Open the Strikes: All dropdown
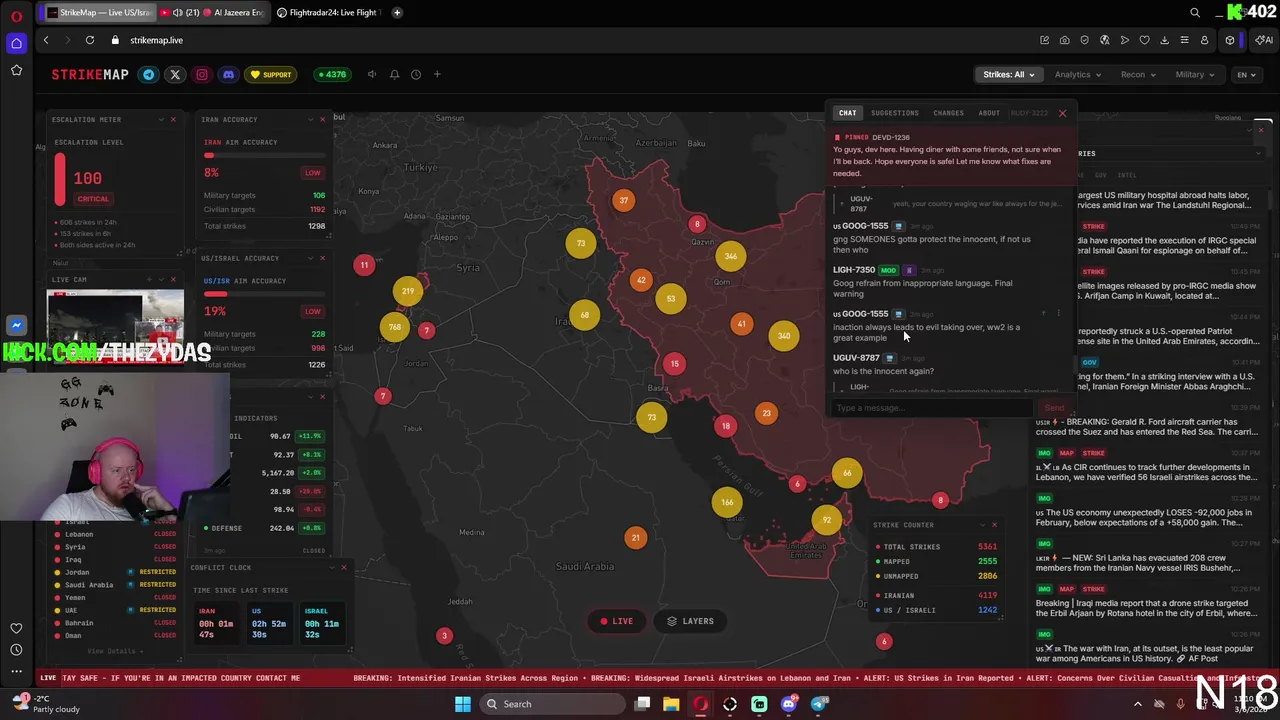 [x=1008, y=74]
